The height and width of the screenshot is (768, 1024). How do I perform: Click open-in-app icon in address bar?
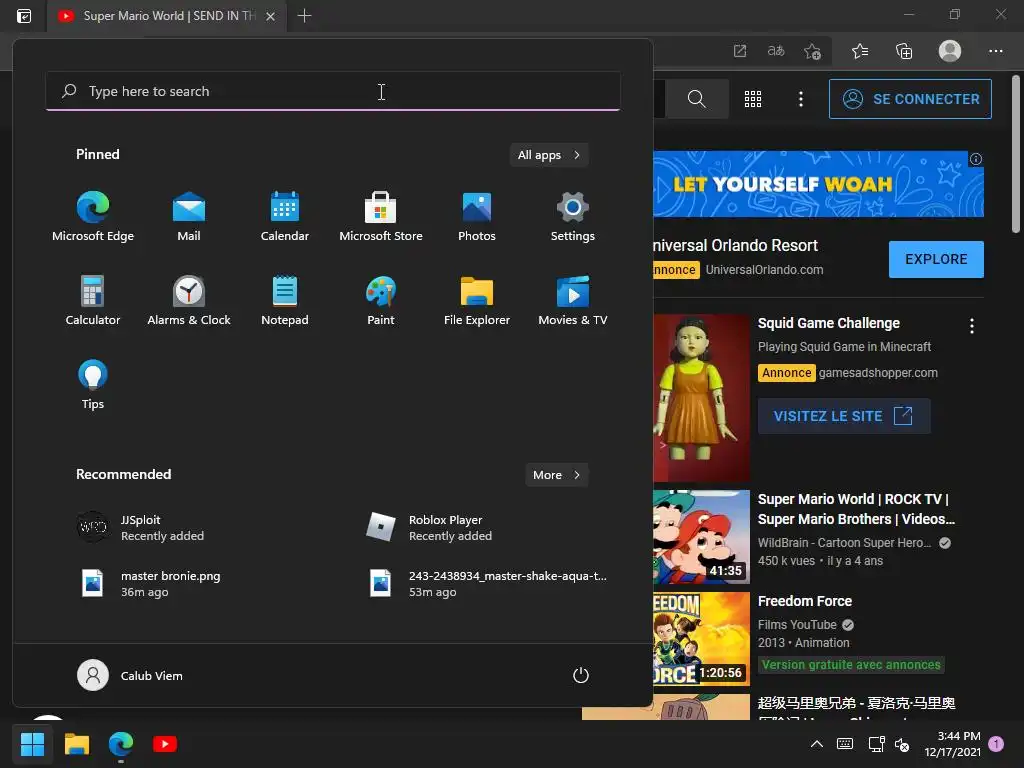pos(740,51)
